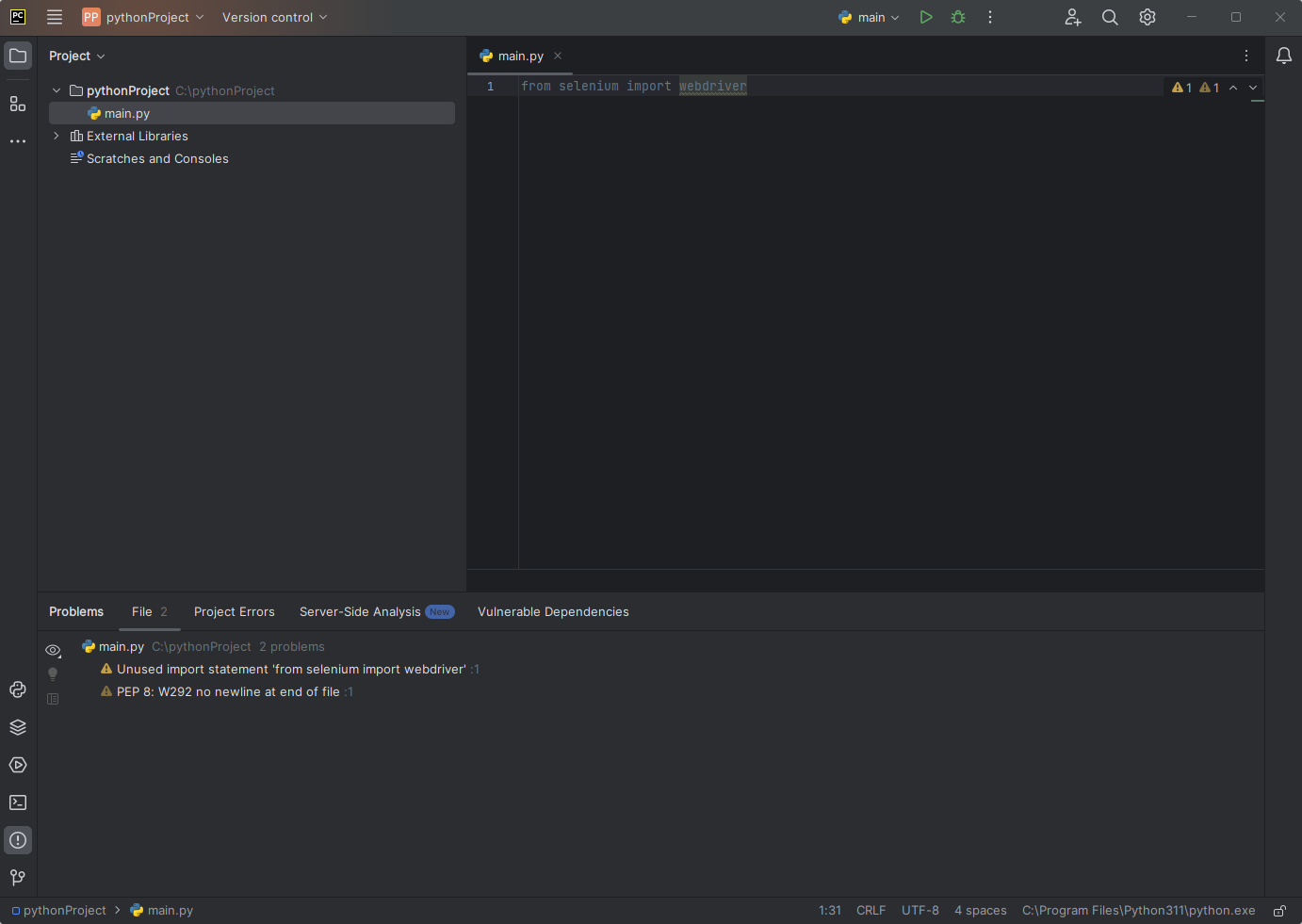Screen dimensions: 1302x924
Task: Click the Python interpreter path in status bar
Action: point(1138,911)
